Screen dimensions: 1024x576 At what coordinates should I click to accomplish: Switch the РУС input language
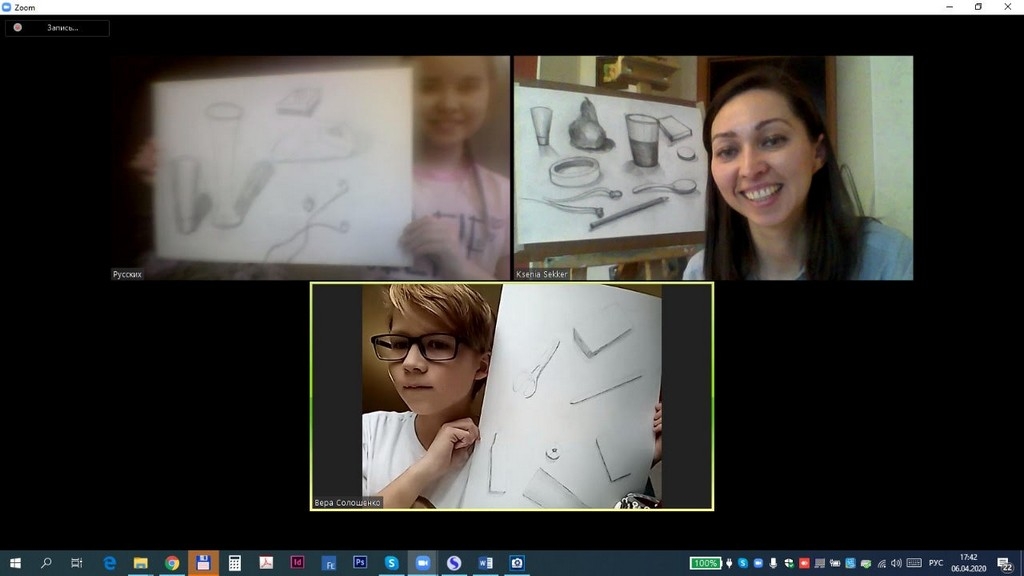(936, 563)
